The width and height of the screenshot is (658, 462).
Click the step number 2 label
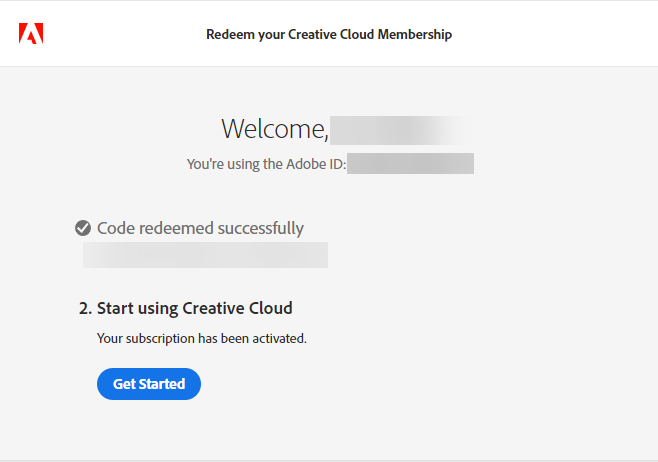click(x=85, y=308)
